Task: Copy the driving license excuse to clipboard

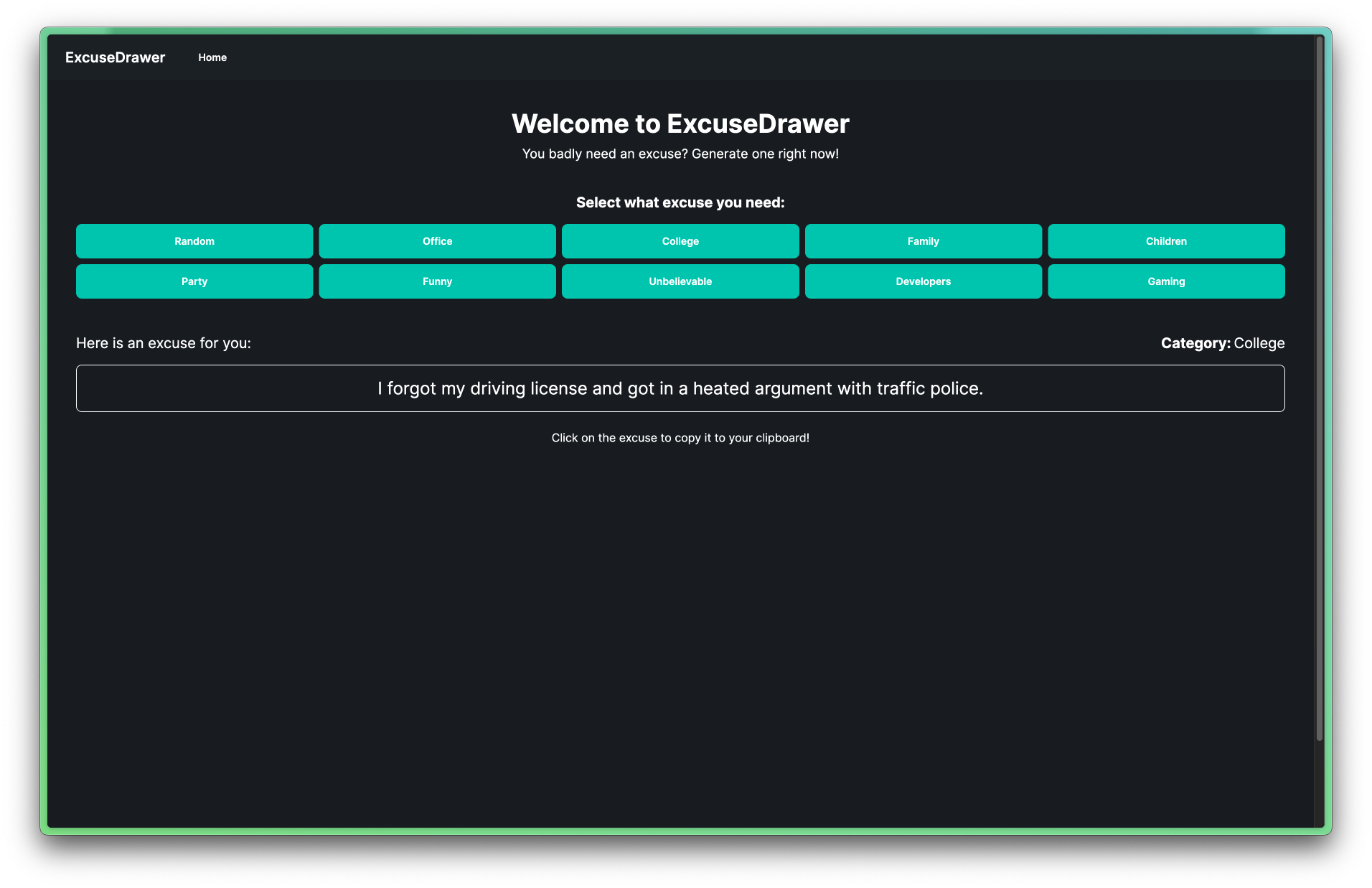Action: click(x=680, y=388)
